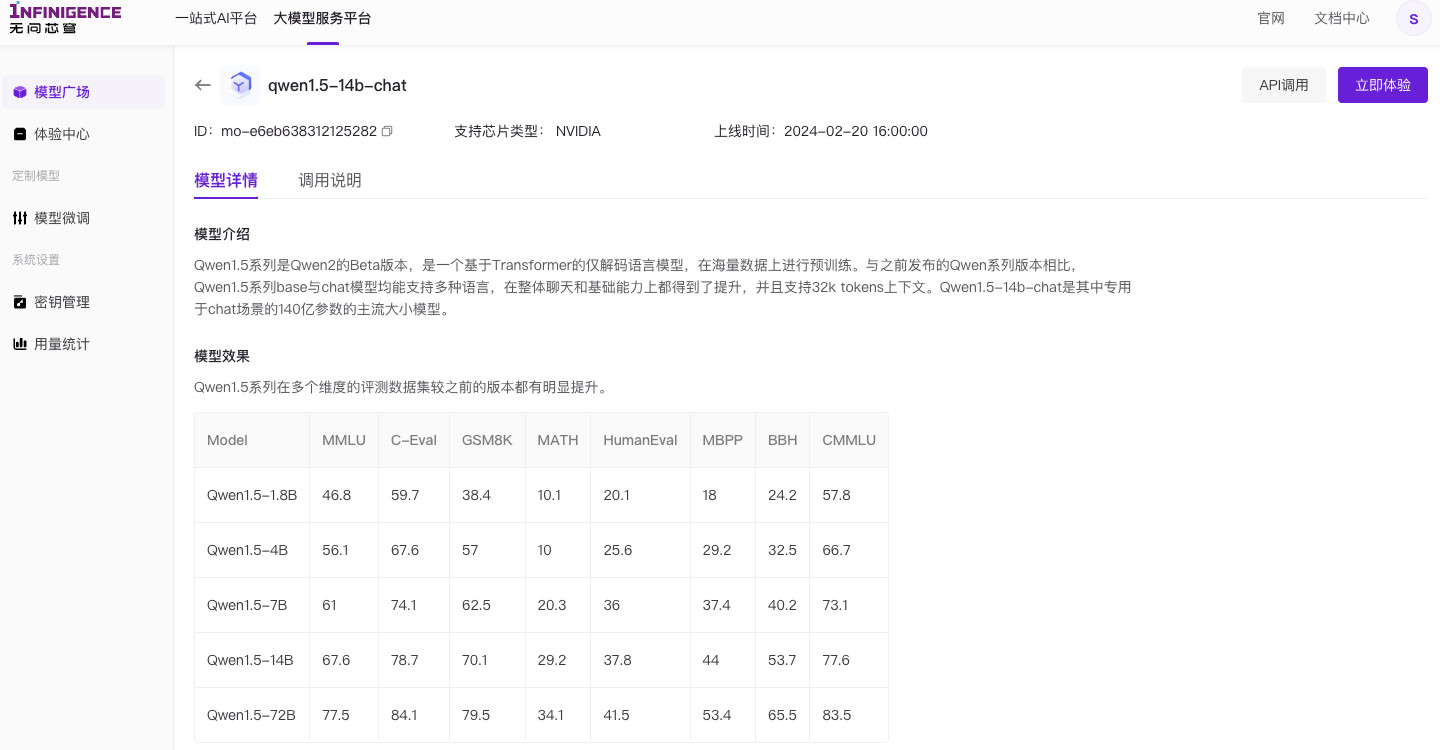The width and height of the screenshot is (1440, 750).
Task: Click the 用量统计 chart icon
Action: (20, 344)
